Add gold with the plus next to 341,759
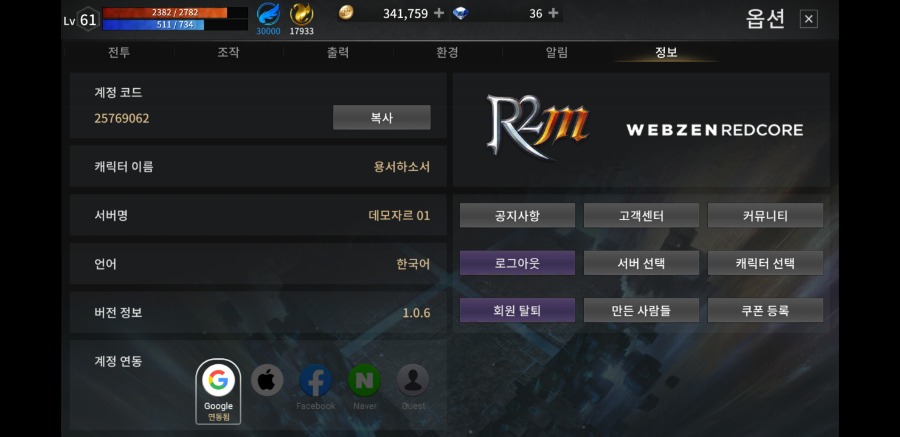This screenshot has height=437, width=900. [x=439, y=13]
